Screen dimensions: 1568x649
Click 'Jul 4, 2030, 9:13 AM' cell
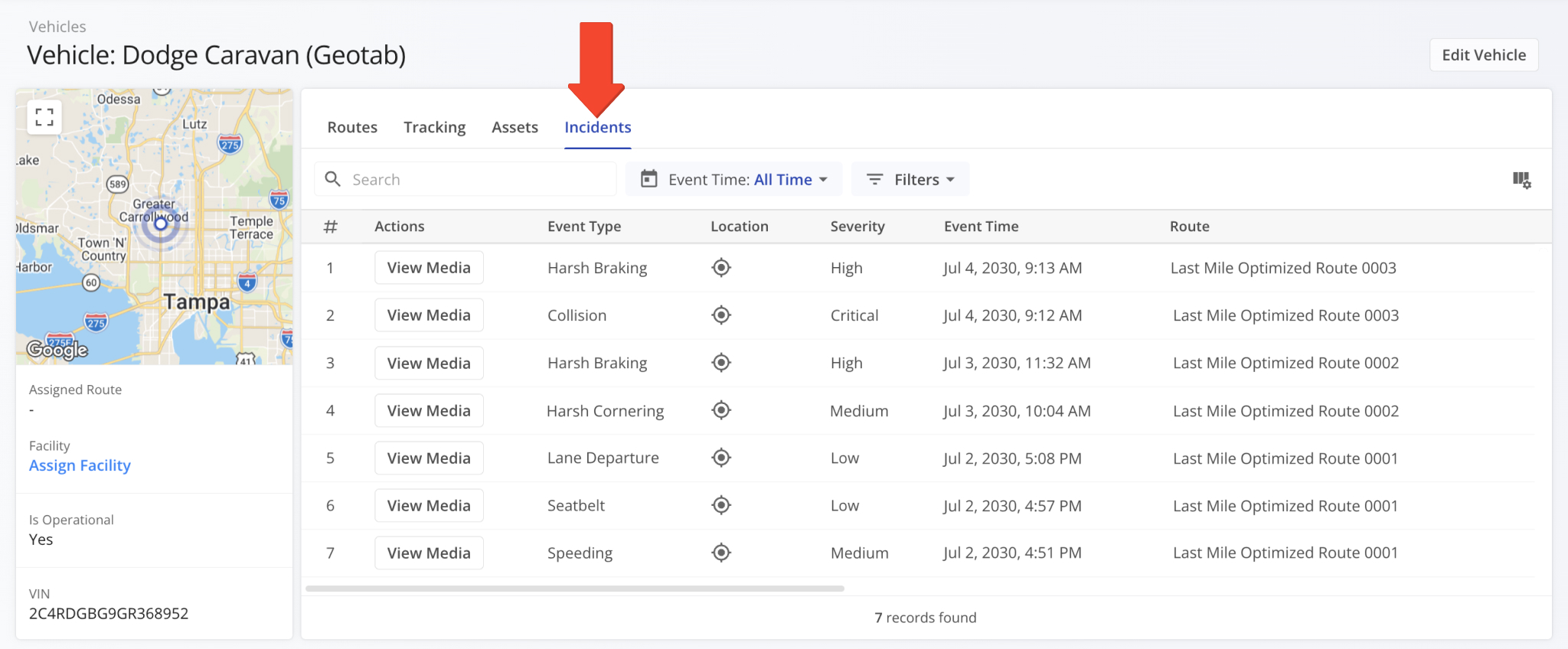[1012, 268]
